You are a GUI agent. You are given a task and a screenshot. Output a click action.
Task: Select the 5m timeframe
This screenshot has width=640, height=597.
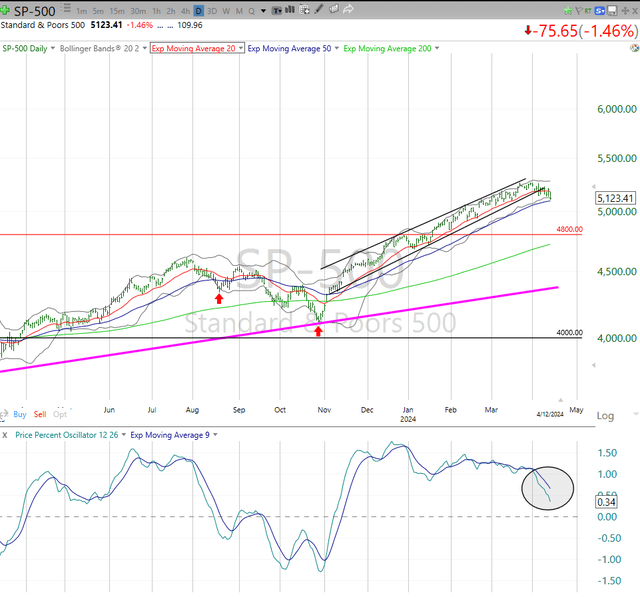pyautogui.click(x=98, y=11)
